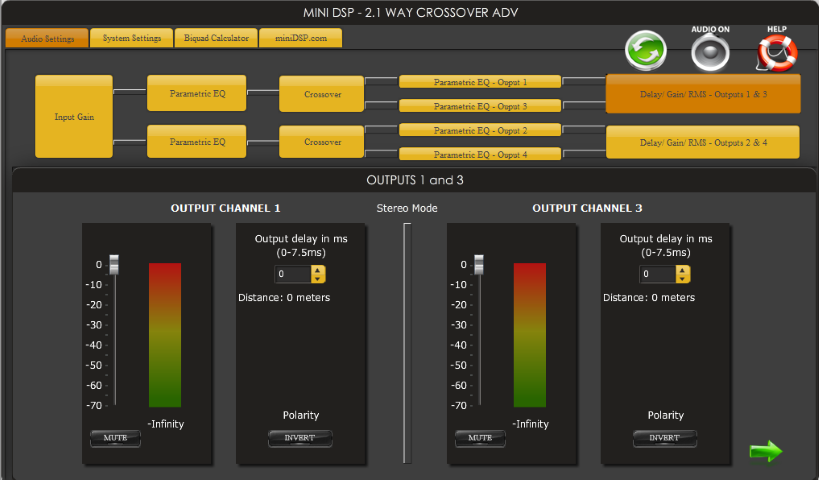This screenshot has width=819, height=480.
Task: Click 'Distance: 0 meters' under Output Channel 1
Action: 284,298
